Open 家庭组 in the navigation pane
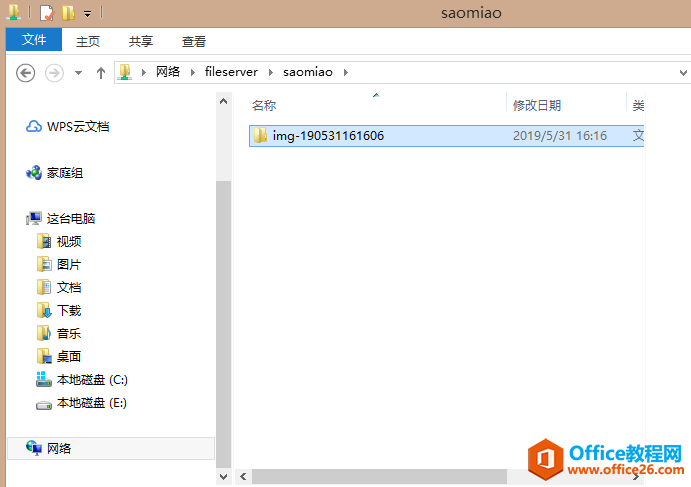This screenshot has height=487, width=691. click(65, 173)
